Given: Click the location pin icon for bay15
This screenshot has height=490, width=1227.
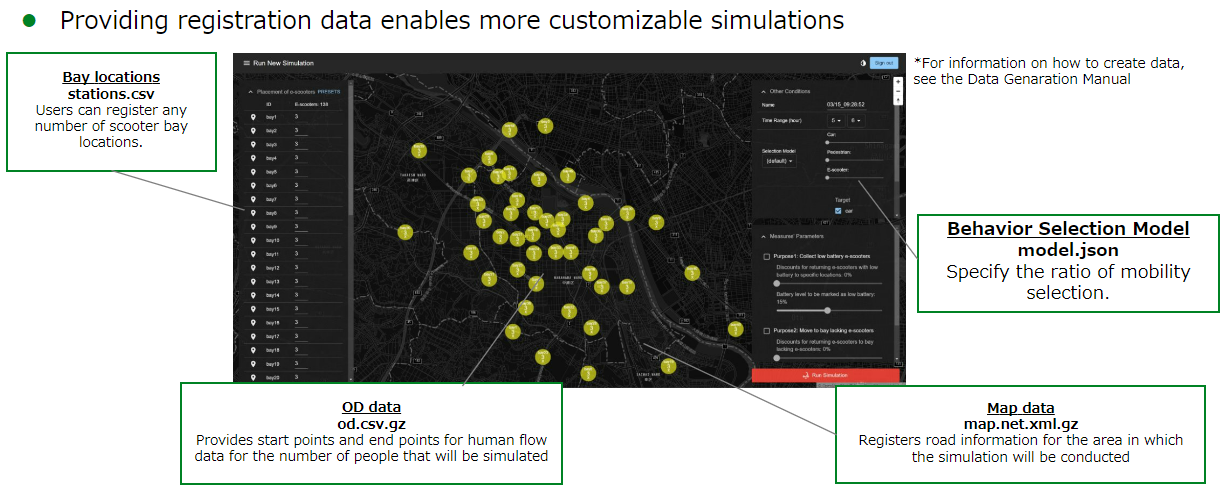Looking at the screenshot, I should pos(253,310).
